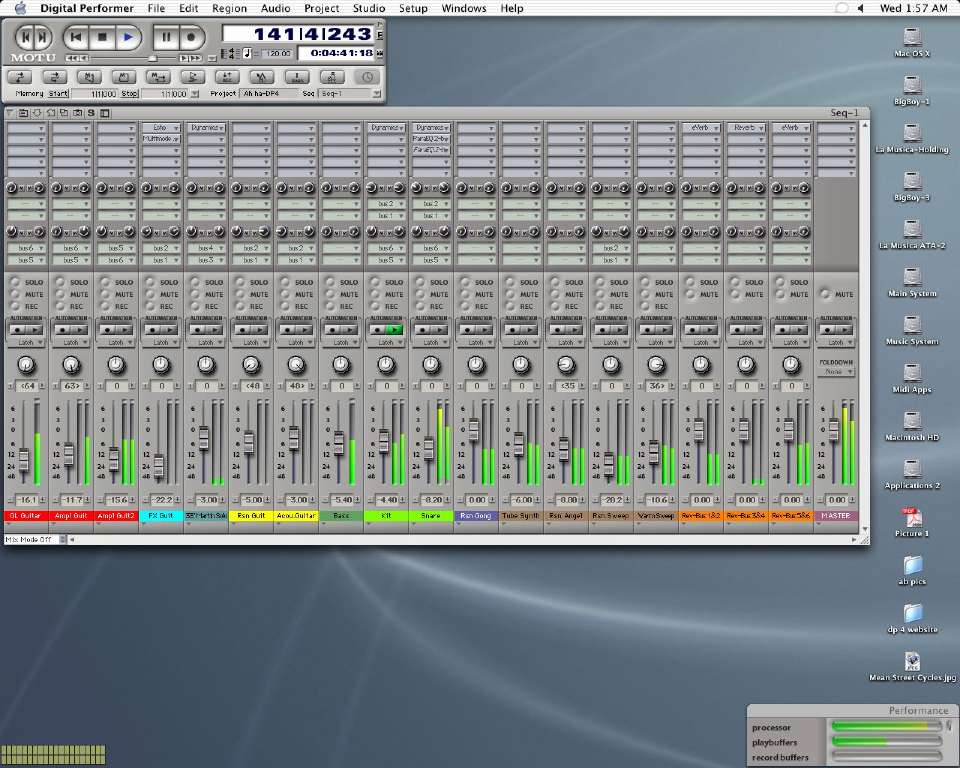Solo the Rsn Gong track

tap(465, 282)
